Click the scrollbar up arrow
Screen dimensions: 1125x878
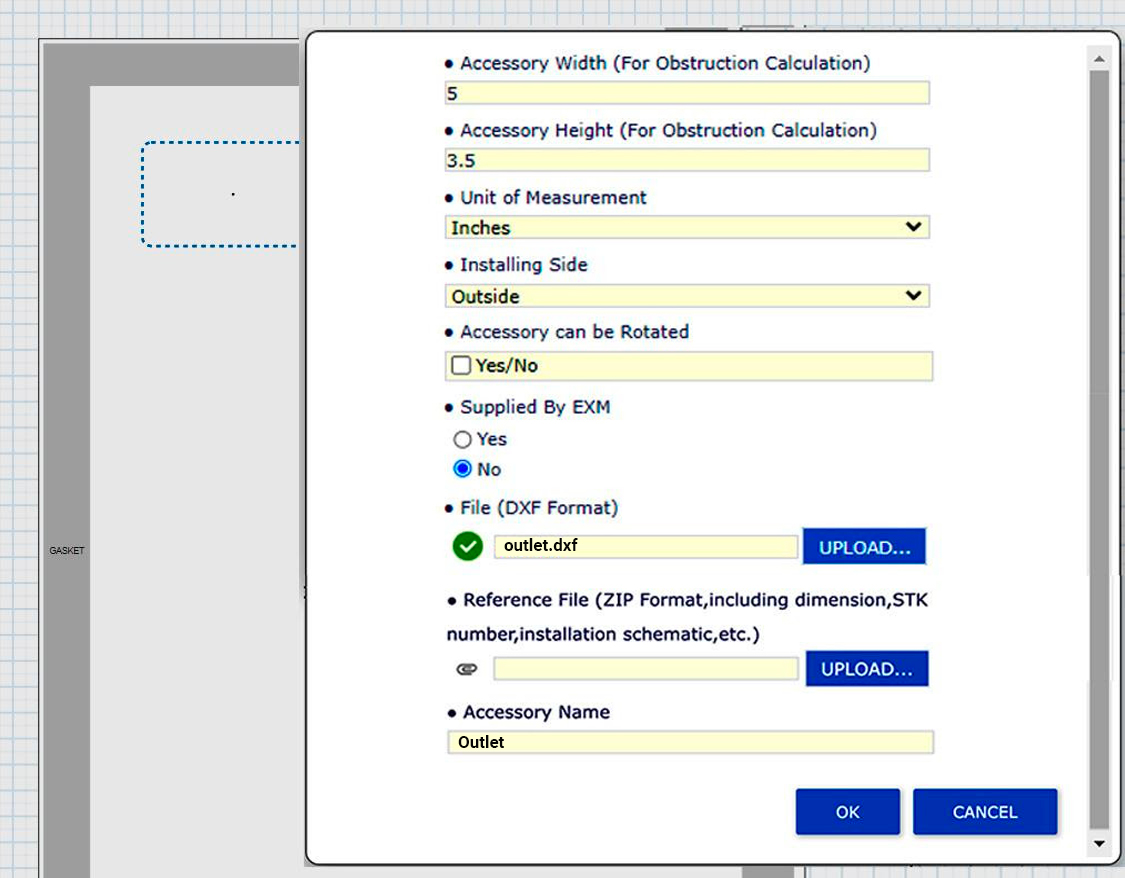click(x=1099, y=60)
